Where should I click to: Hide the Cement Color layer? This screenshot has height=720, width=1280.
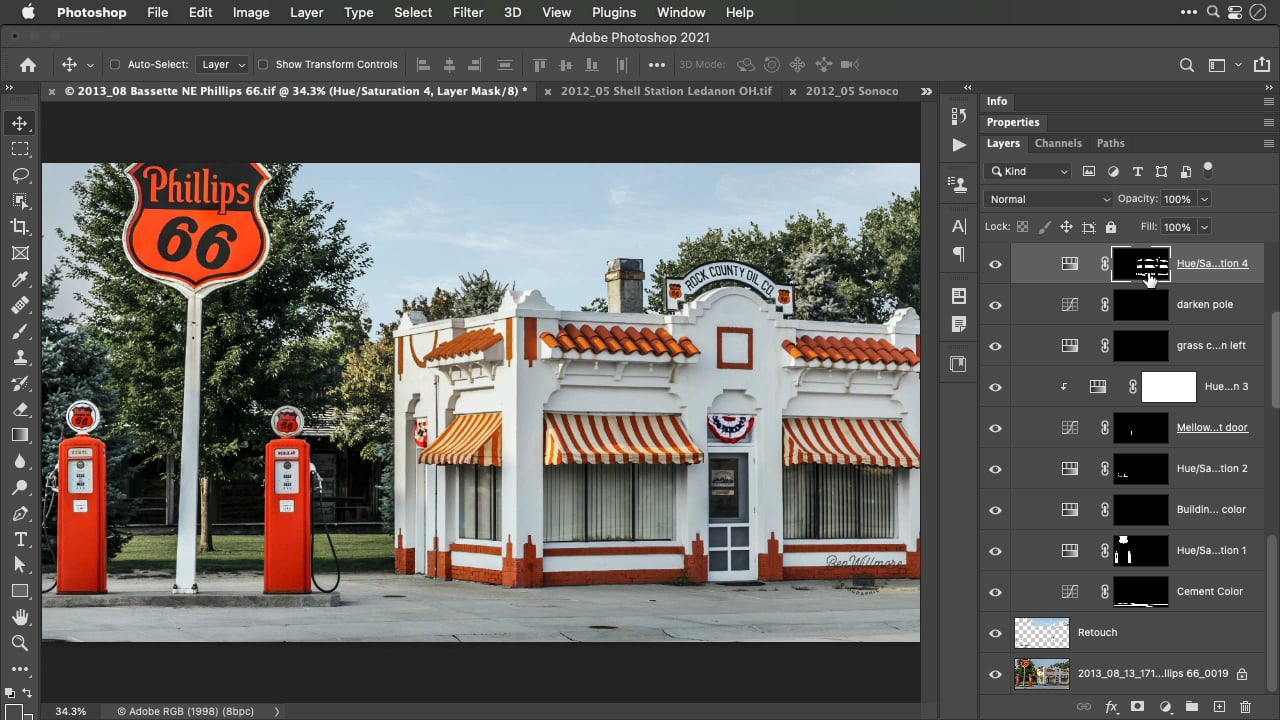point(995,592)
